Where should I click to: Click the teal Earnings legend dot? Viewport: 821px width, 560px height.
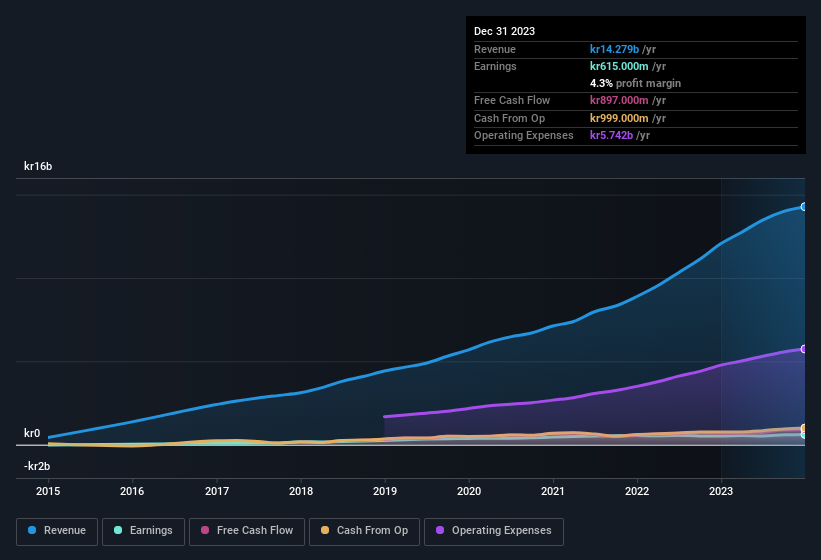pyautogui.click(x=119, y=531)
